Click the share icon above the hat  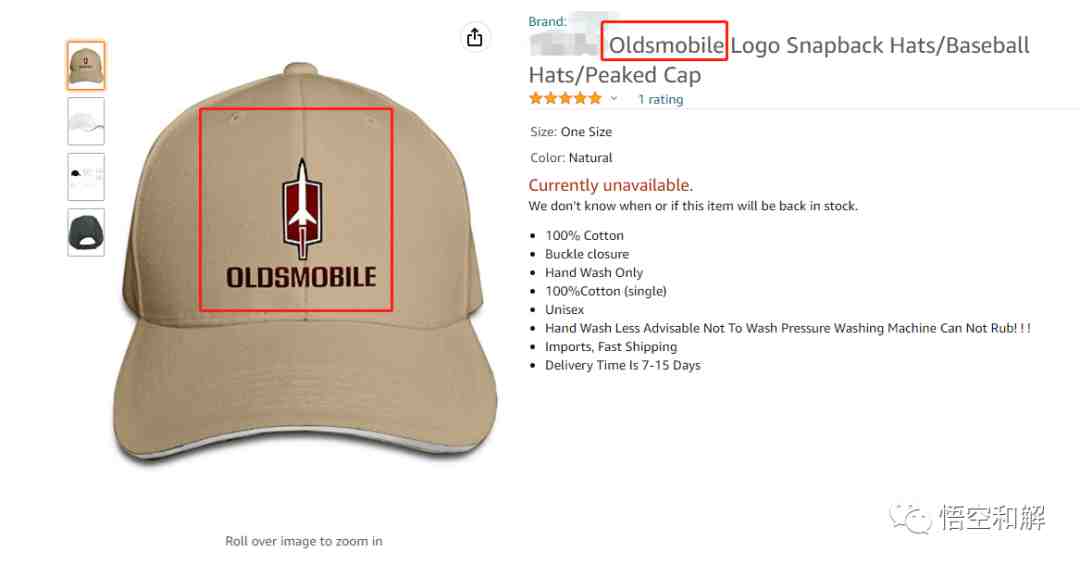tap(475, 37)
